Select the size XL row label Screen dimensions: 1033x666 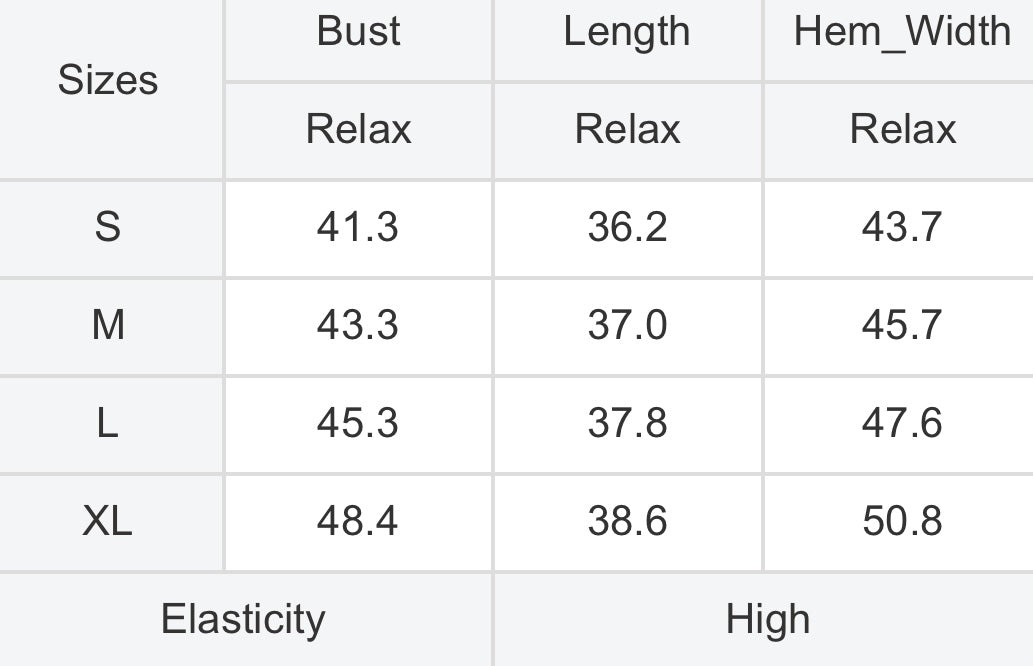[108, 521]
